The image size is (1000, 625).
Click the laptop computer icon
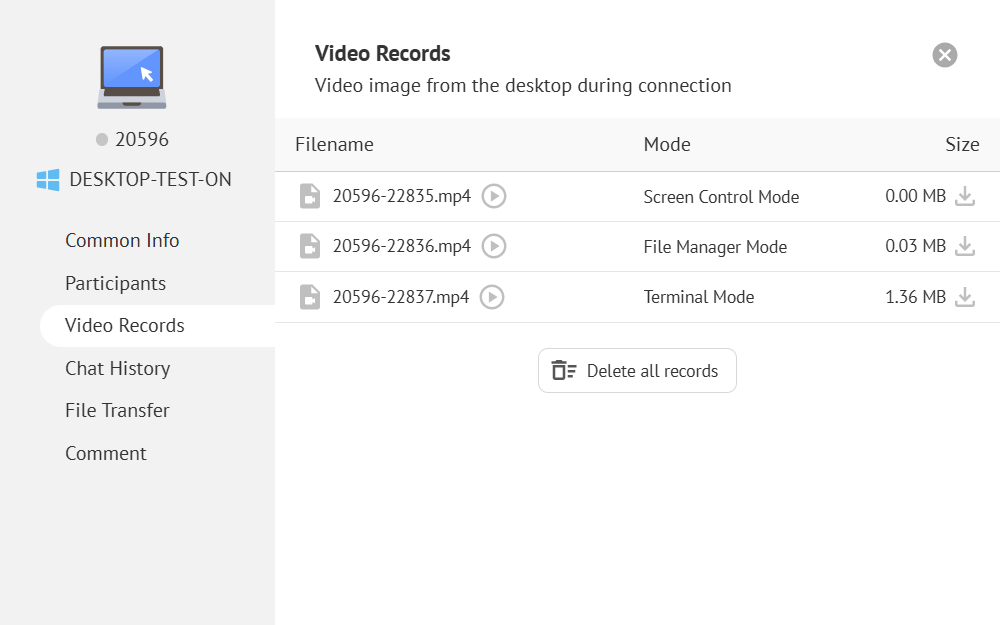tap(132, 77)
